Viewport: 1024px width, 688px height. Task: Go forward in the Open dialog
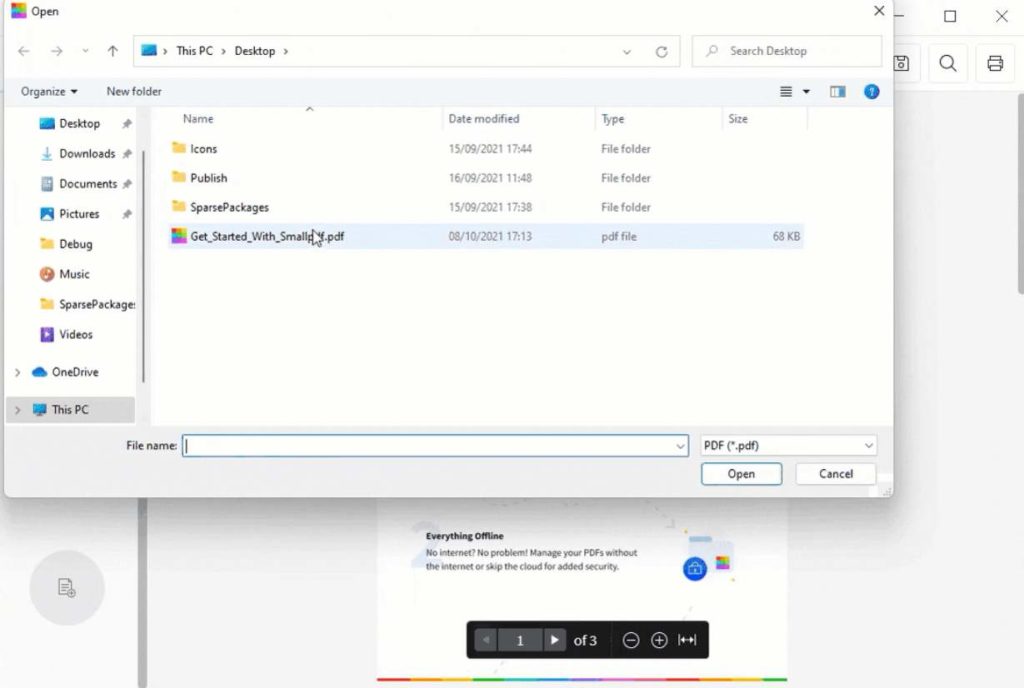pyautogui.click(x=57, y=51)
